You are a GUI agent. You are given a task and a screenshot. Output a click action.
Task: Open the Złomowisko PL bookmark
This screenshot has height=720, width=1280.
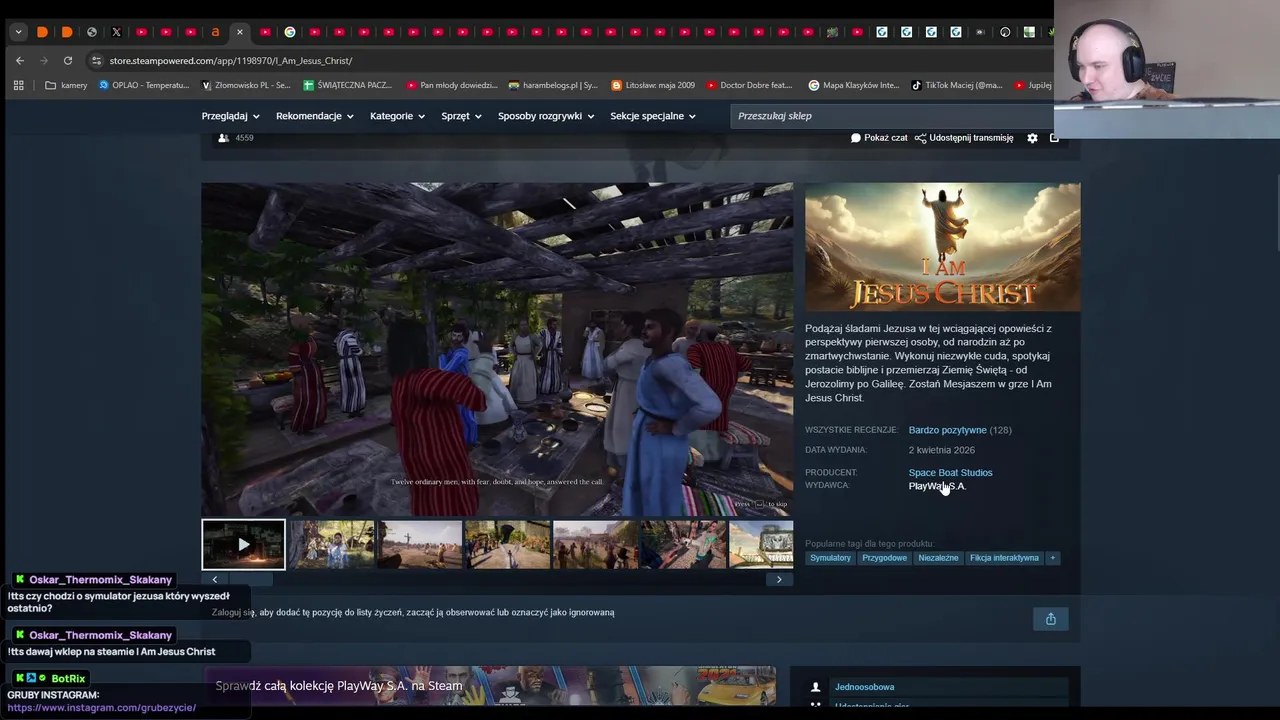246,85
